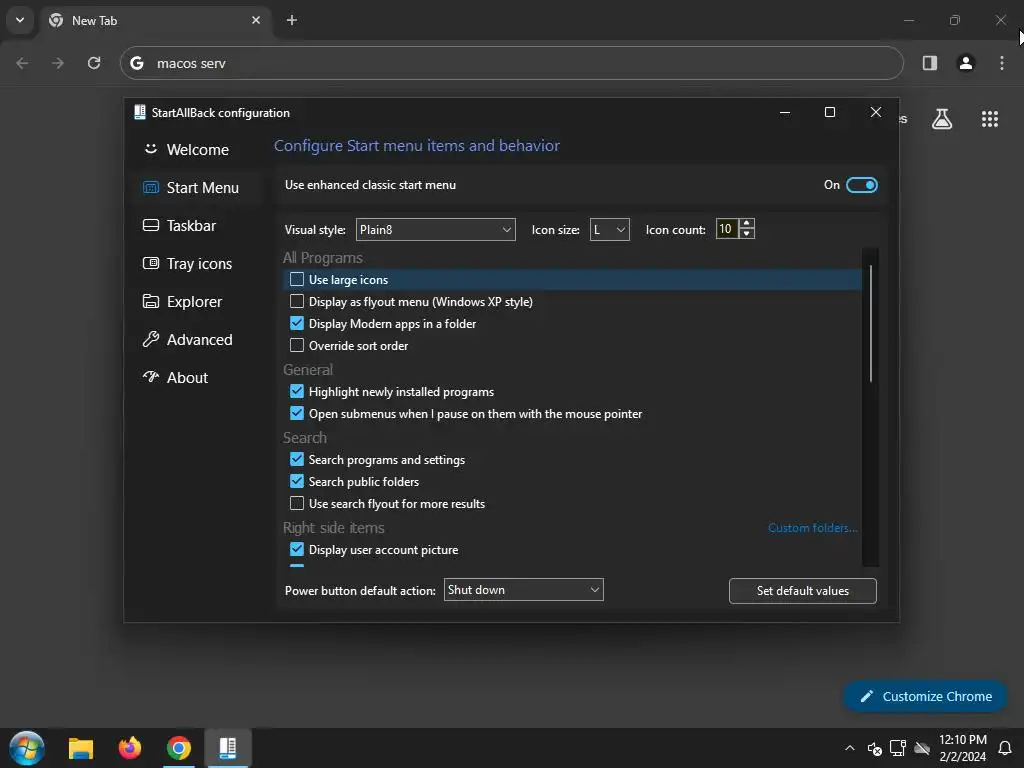Image resolution: width=1024 pixels, height=768 pixels.
Task: Uncheck Search public folders
Action: pos(296,481)
